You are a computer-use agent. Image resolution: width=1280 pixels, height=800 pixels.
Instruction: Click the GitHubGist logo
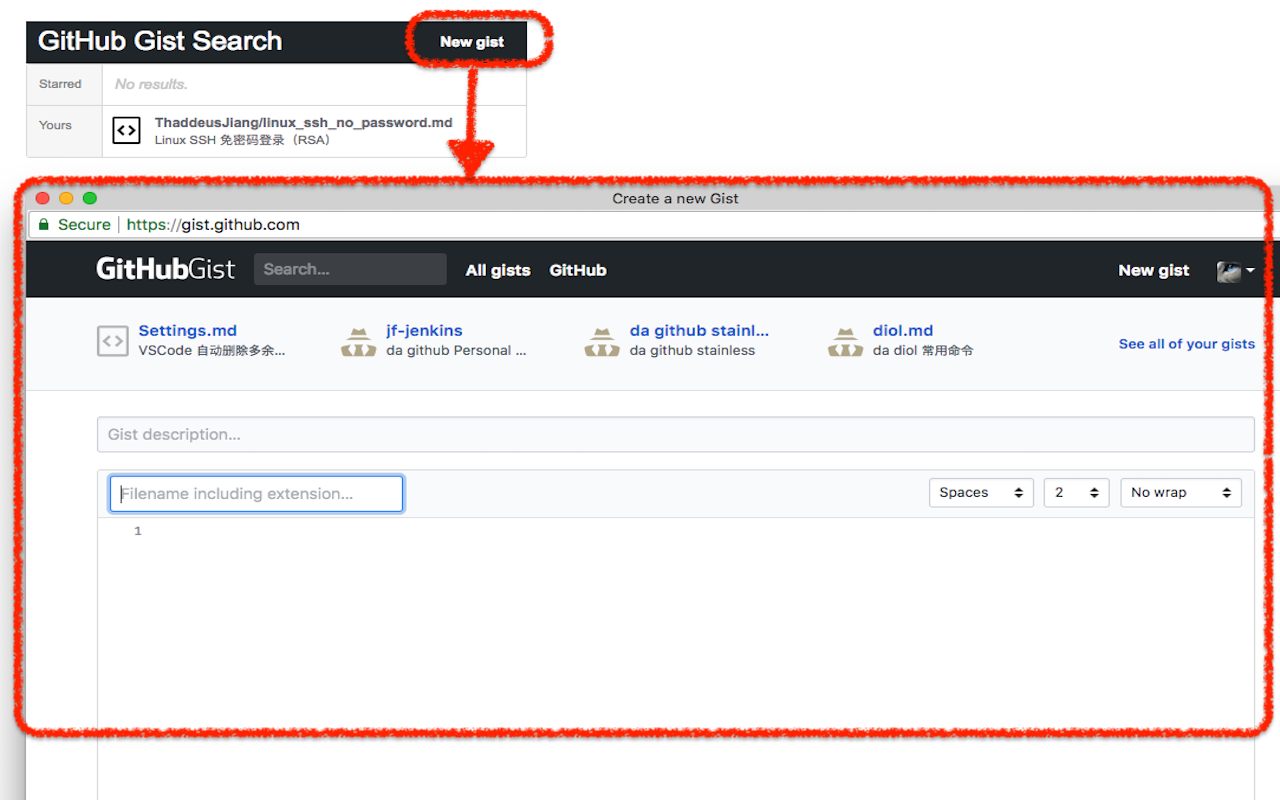pos(166,269)
